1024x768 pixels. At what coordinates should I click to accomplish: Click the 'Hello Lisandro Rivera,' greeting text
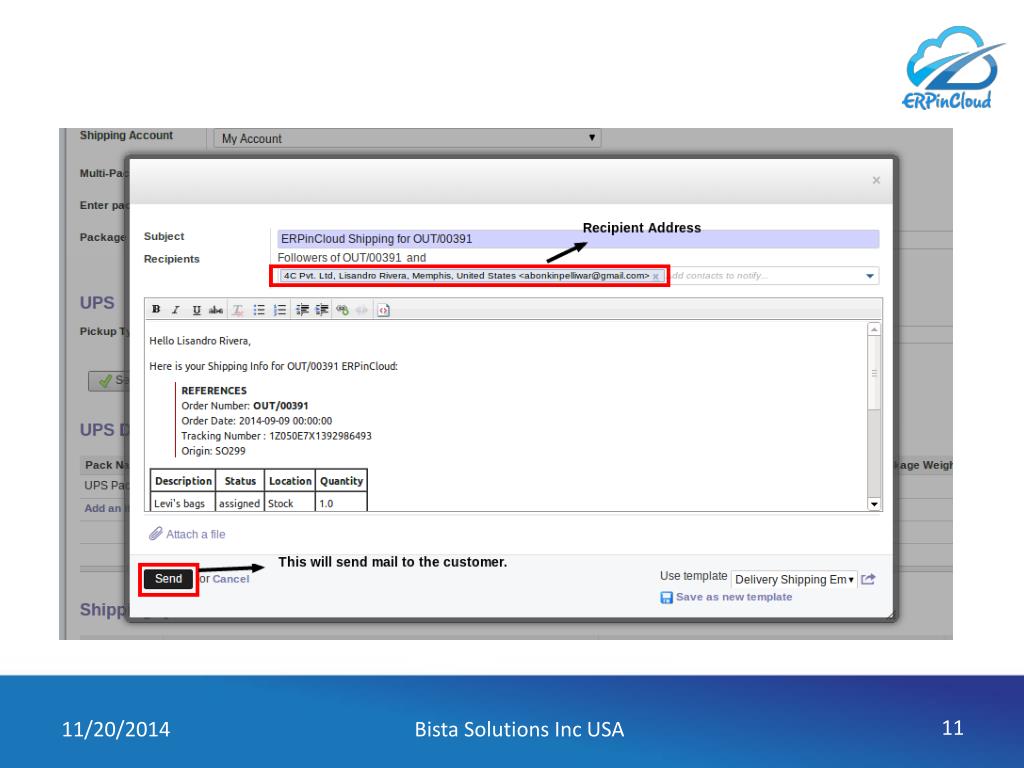200,341
